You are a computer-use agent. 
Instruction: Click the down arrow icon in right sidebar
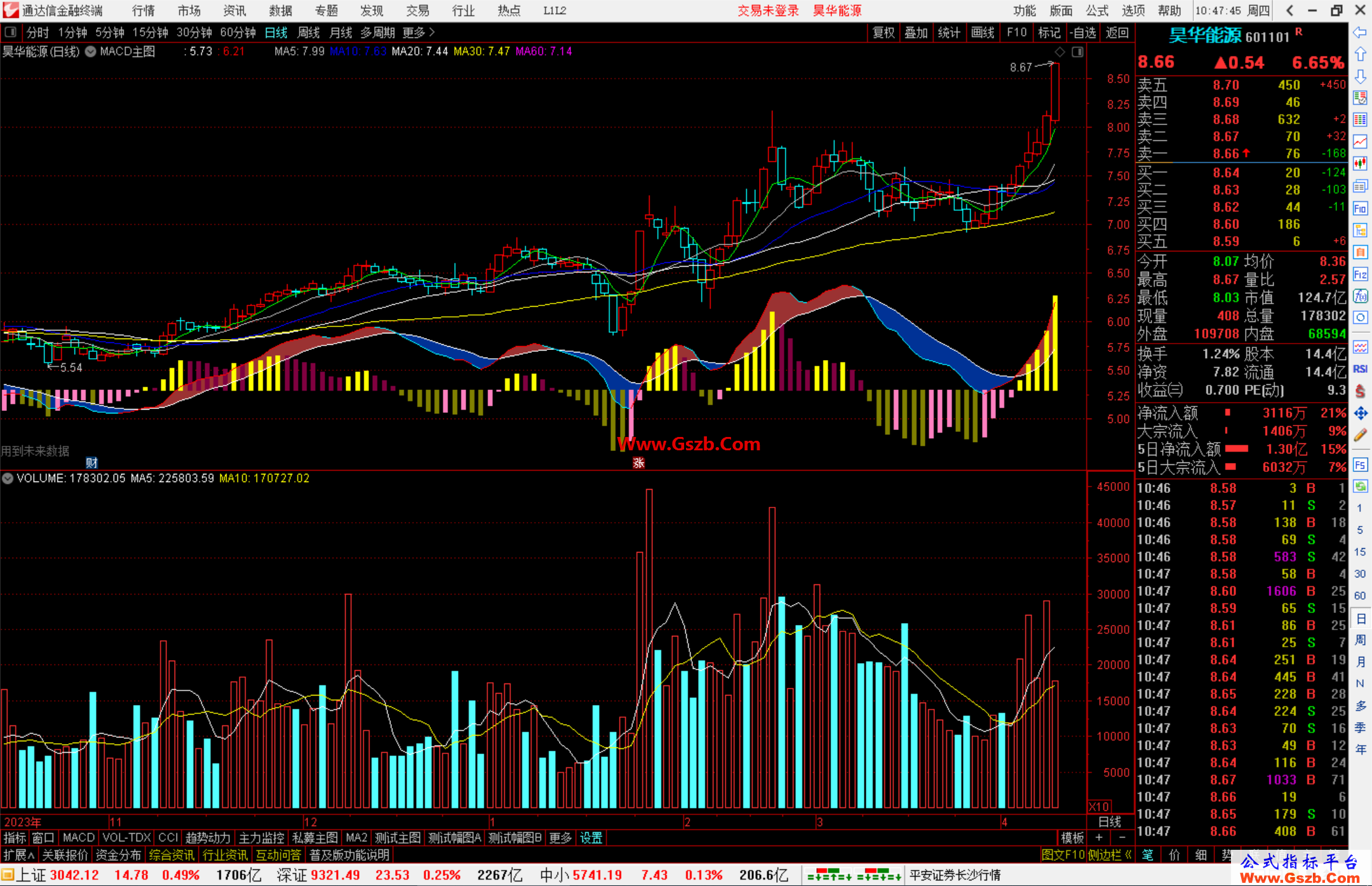pos(1360,76)
